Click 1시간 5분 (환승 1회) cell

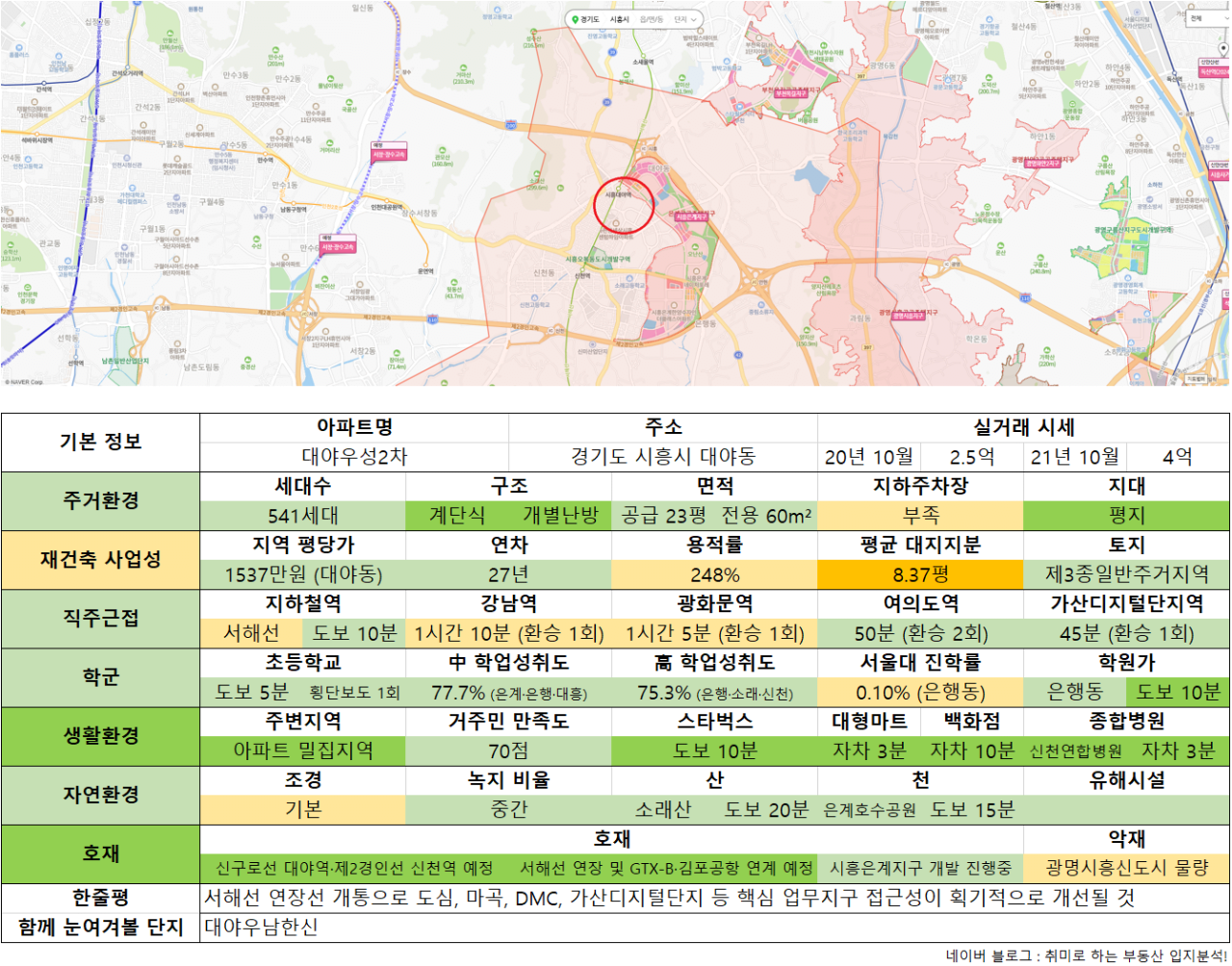click(x=714, y=633)
